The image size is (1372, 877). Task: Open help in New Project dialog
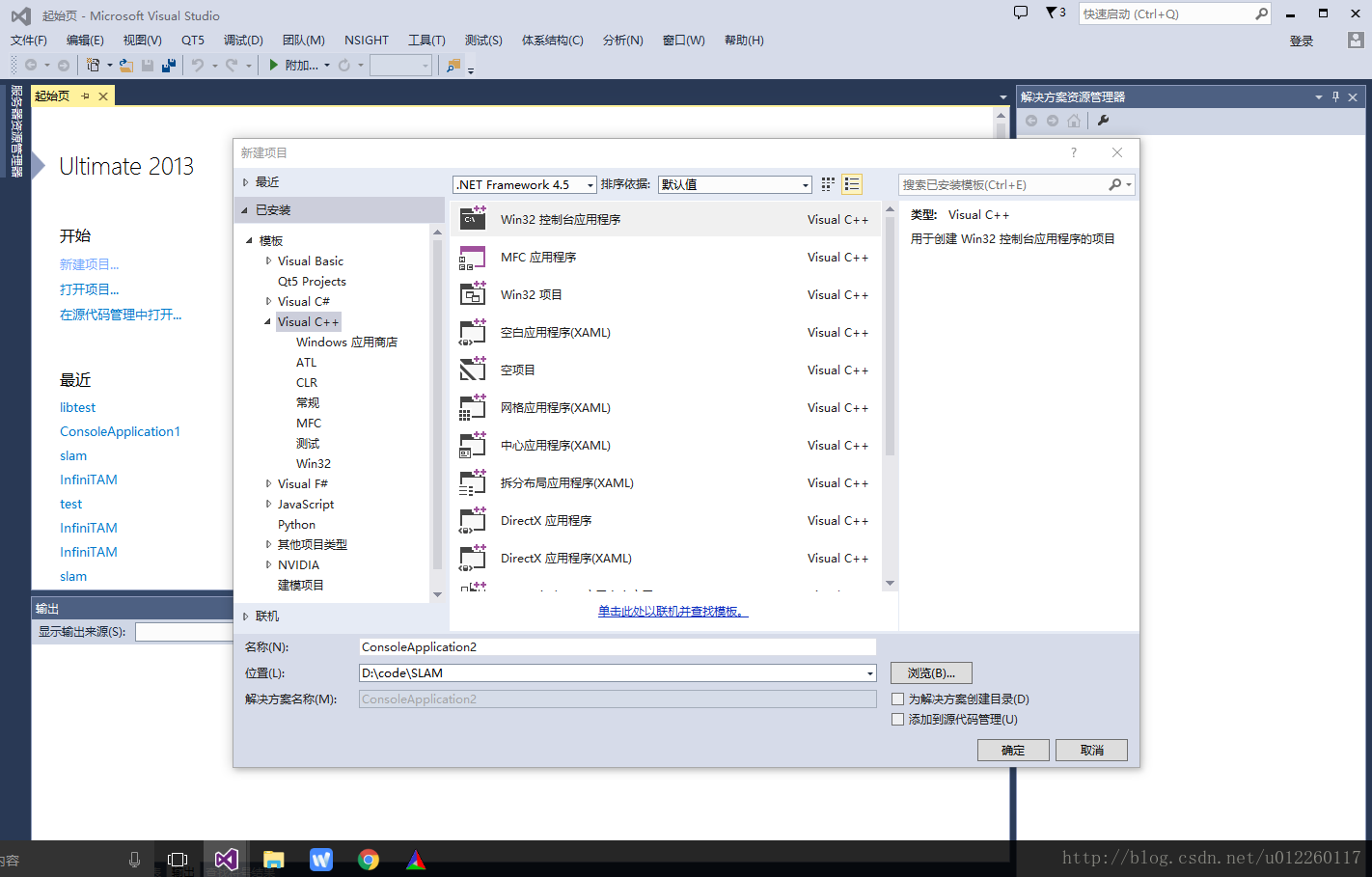point(1073,152)
